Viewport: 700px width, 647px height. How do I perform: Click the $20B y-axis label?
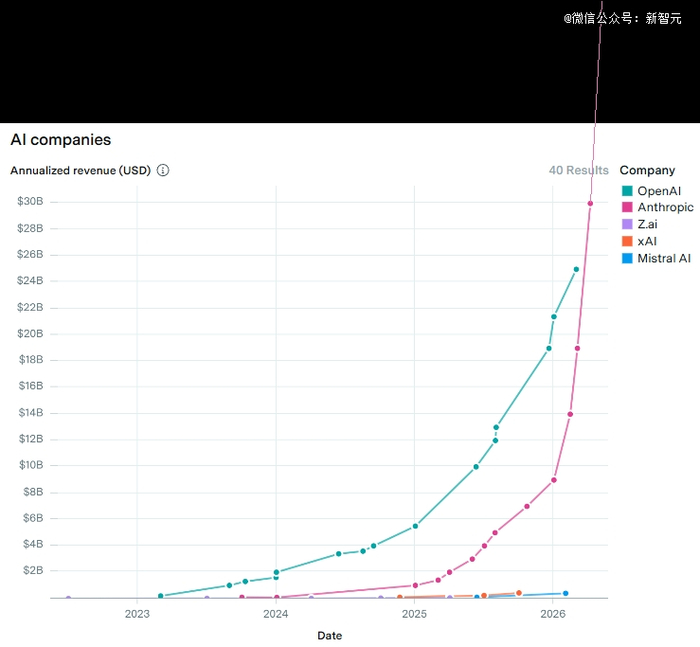[x=30, y=333]
